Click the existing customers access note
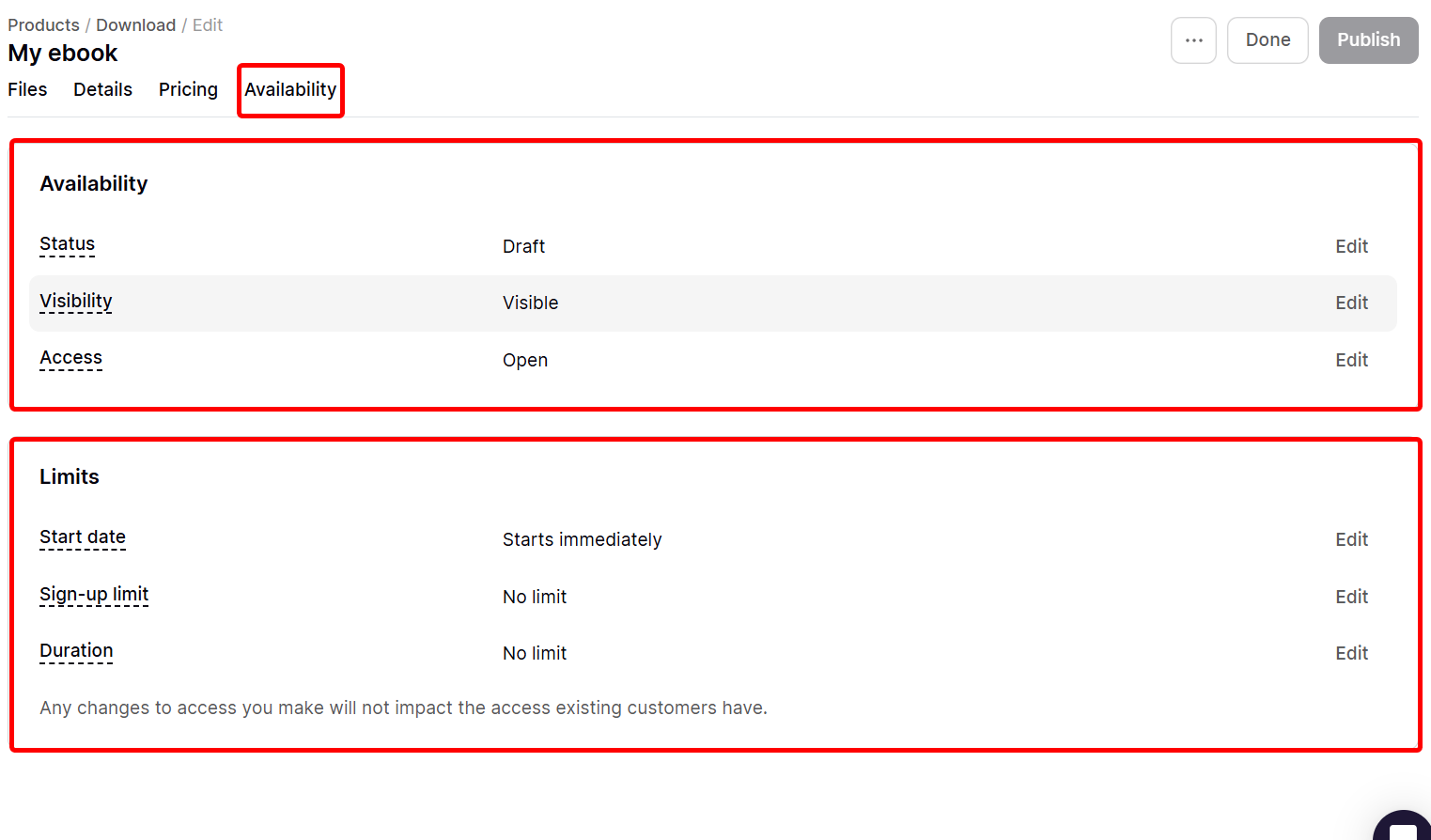This screenshot has width=1431, height=840. [403, 708]
